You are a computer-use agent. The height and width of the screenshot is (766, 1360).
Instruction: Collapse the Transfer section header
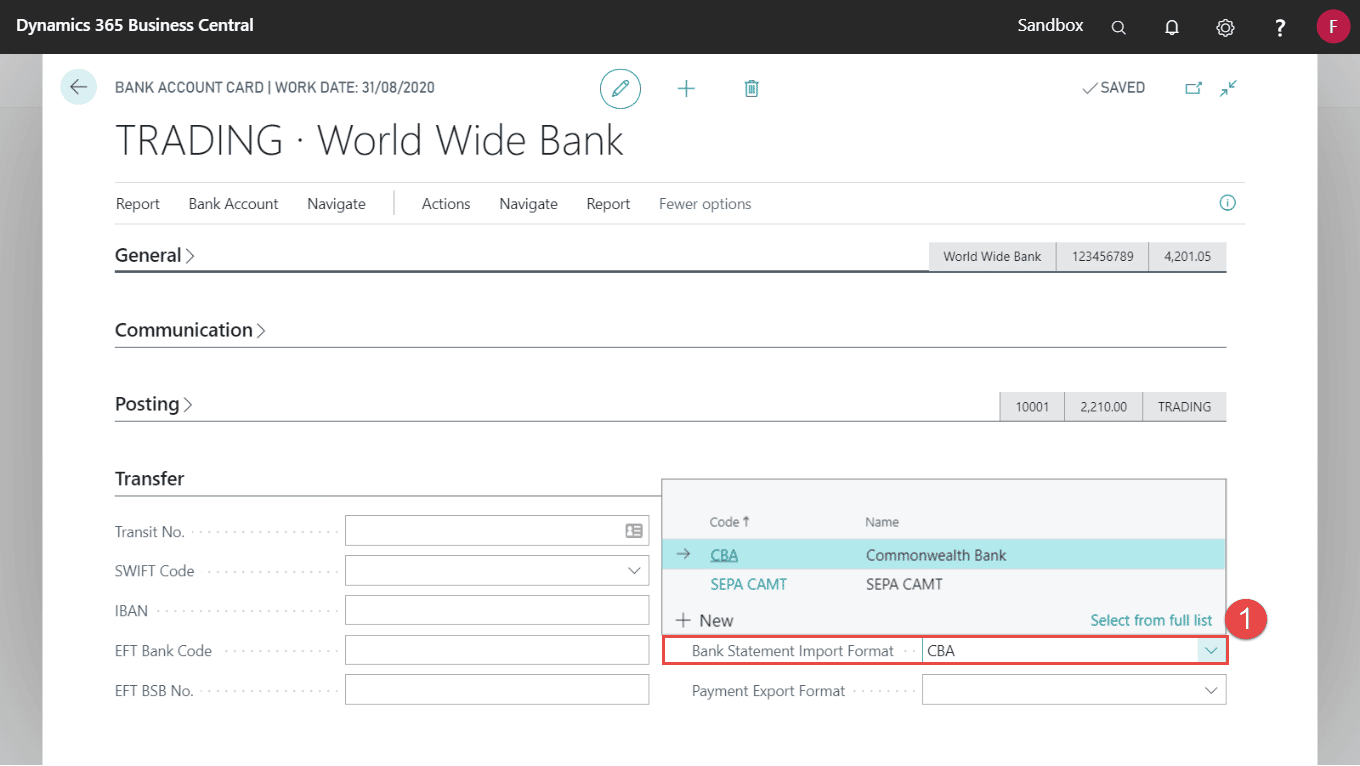(150, 479)
